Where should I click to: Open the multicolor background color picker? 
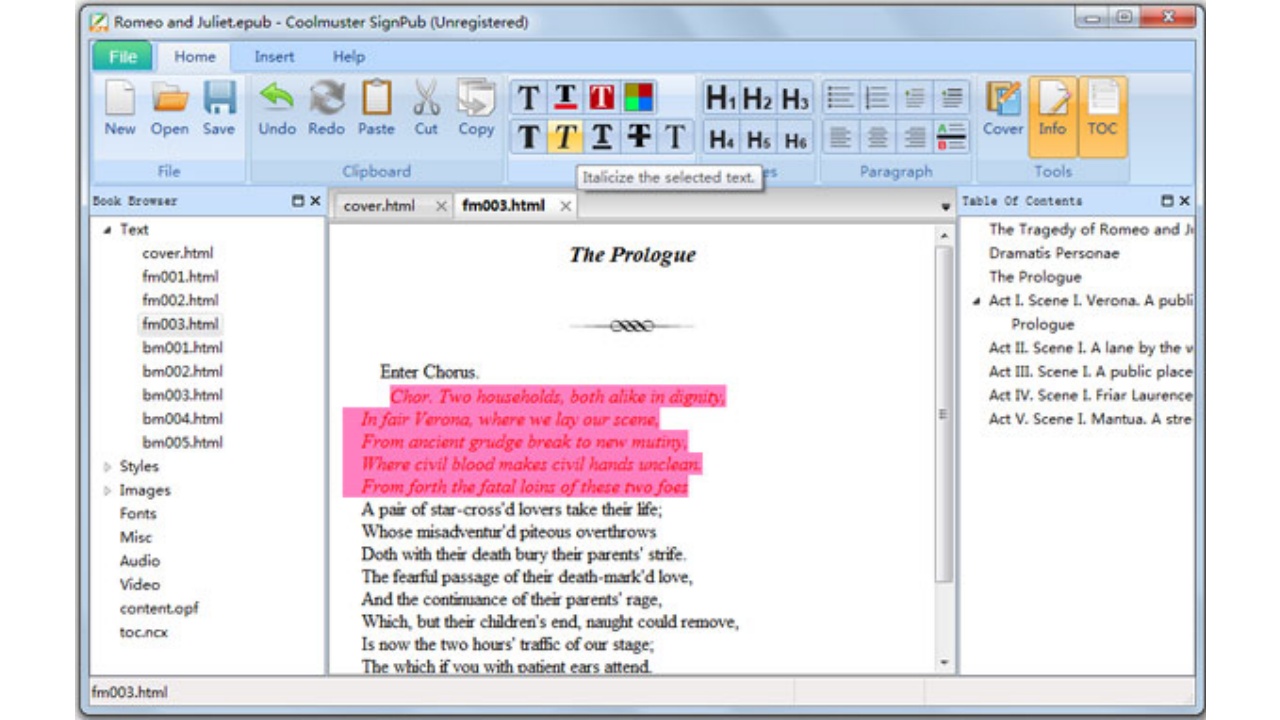(x=638, y=98)
